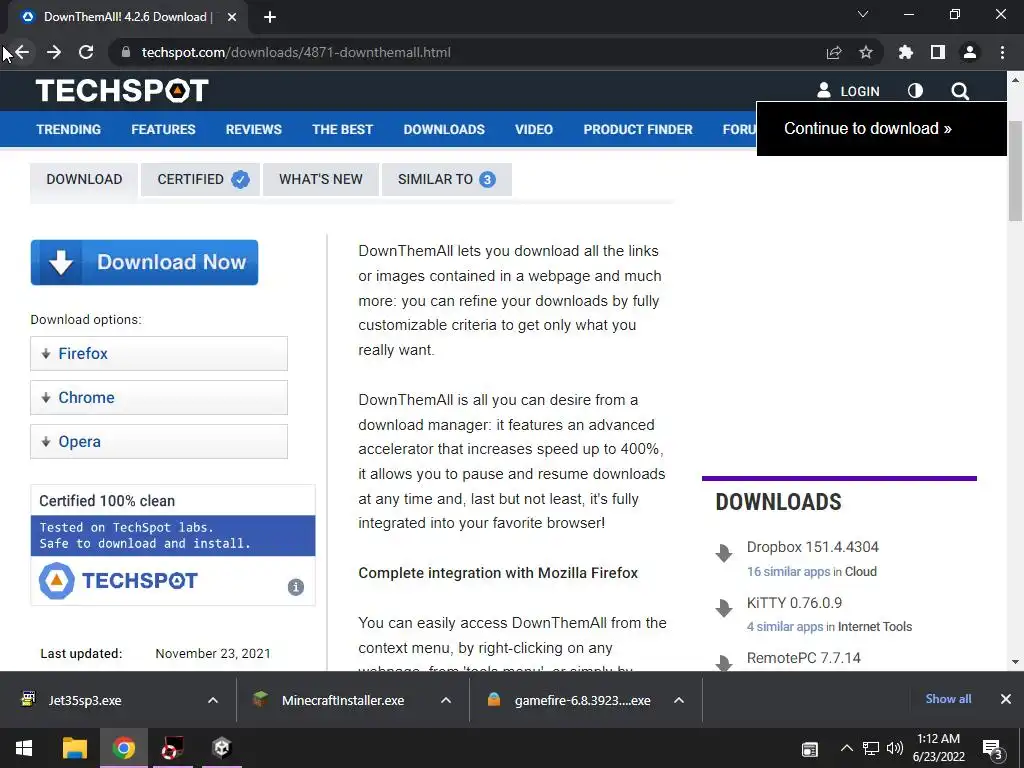Click the Cloud category link
The width and height of the screenshot is (1024, 768).
coord(861,571)
